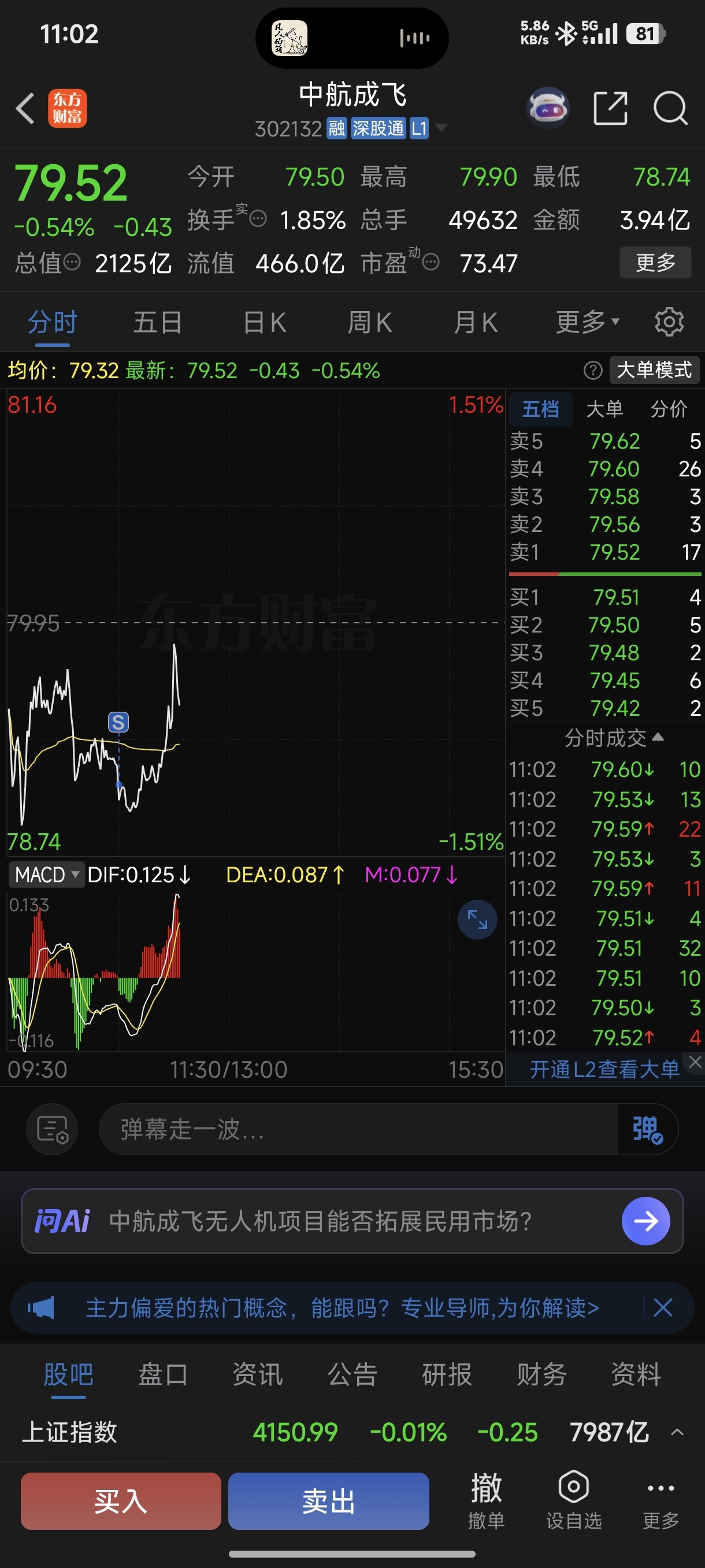Select the 卖5 79.62 order row
705x1568 pixels.
click(604, 441)
